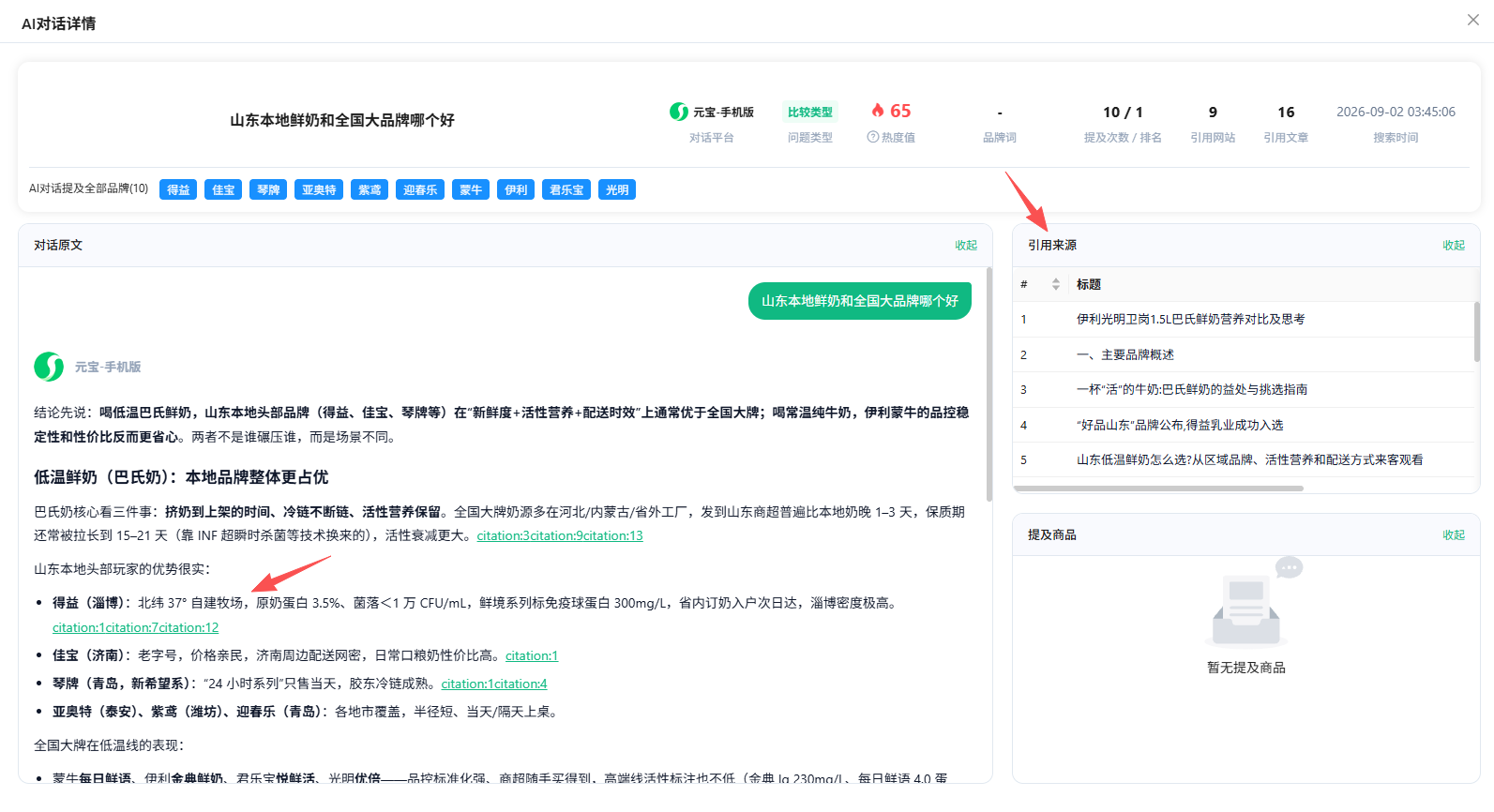Select the 紫鸢 brand tag
This screenshot has height=812, width=1494.
370,189
